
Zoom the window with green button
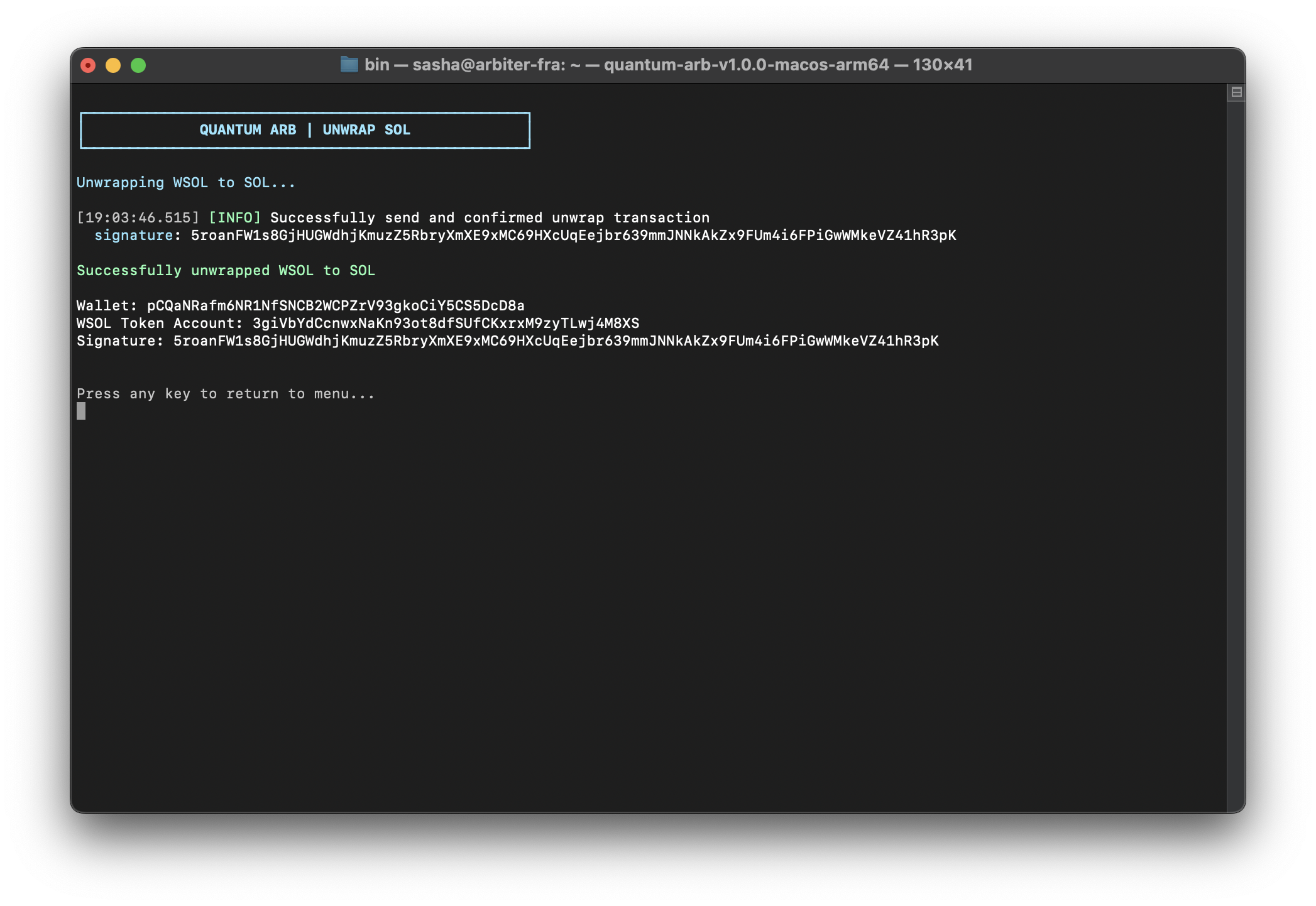pos(138,65)
